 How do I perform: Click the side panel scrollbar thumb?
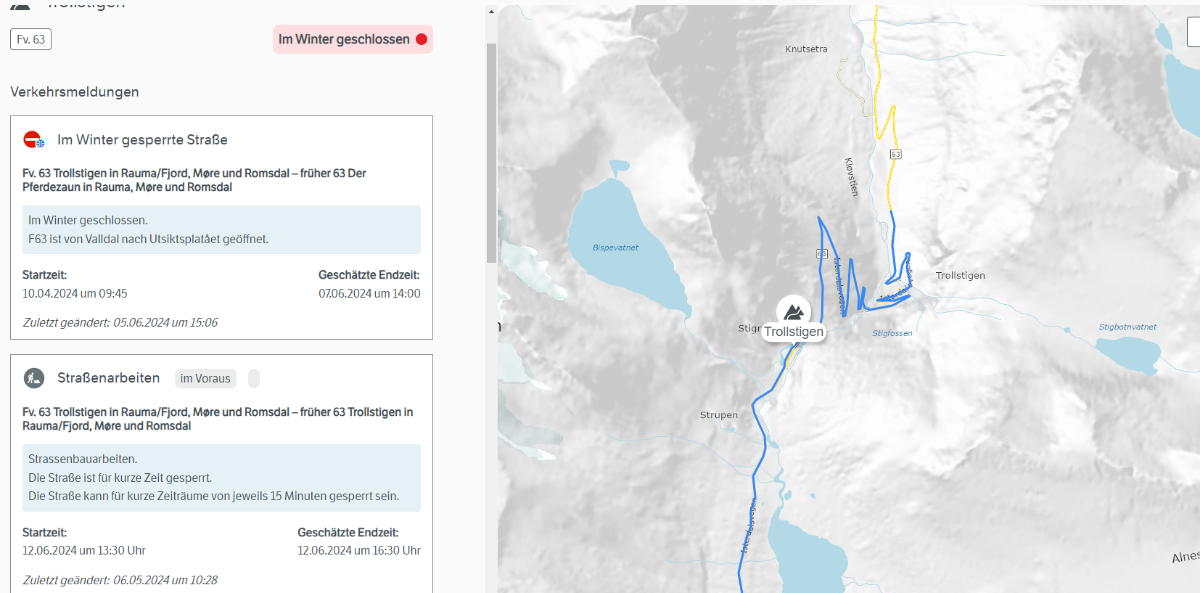(x=490, y=150)
